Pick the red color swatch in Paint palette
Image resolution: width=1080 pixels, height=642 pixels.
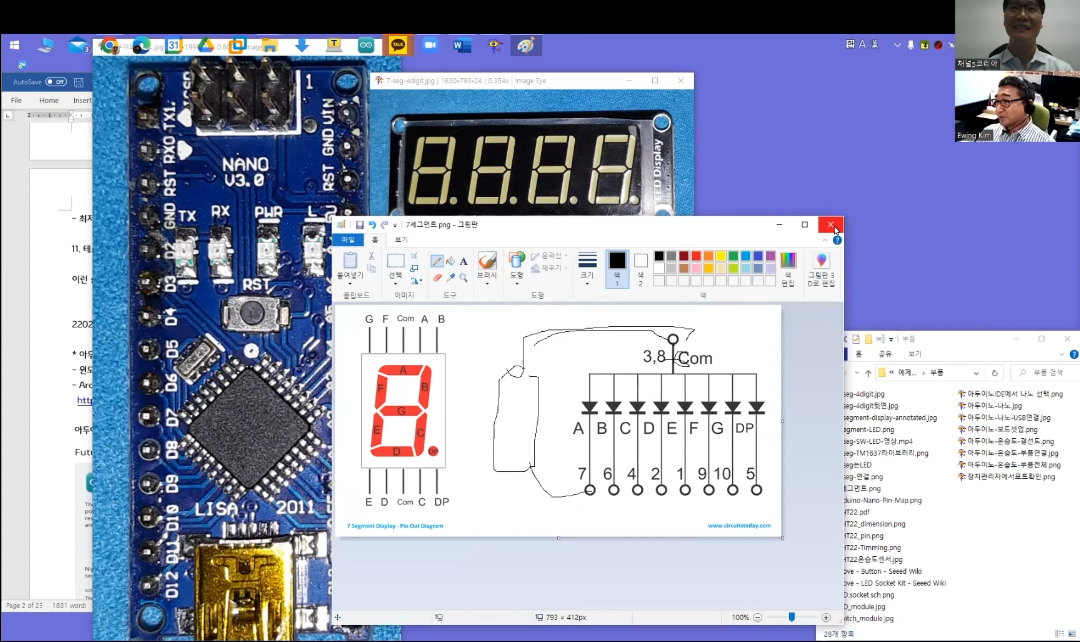click(x=696, y=256)
